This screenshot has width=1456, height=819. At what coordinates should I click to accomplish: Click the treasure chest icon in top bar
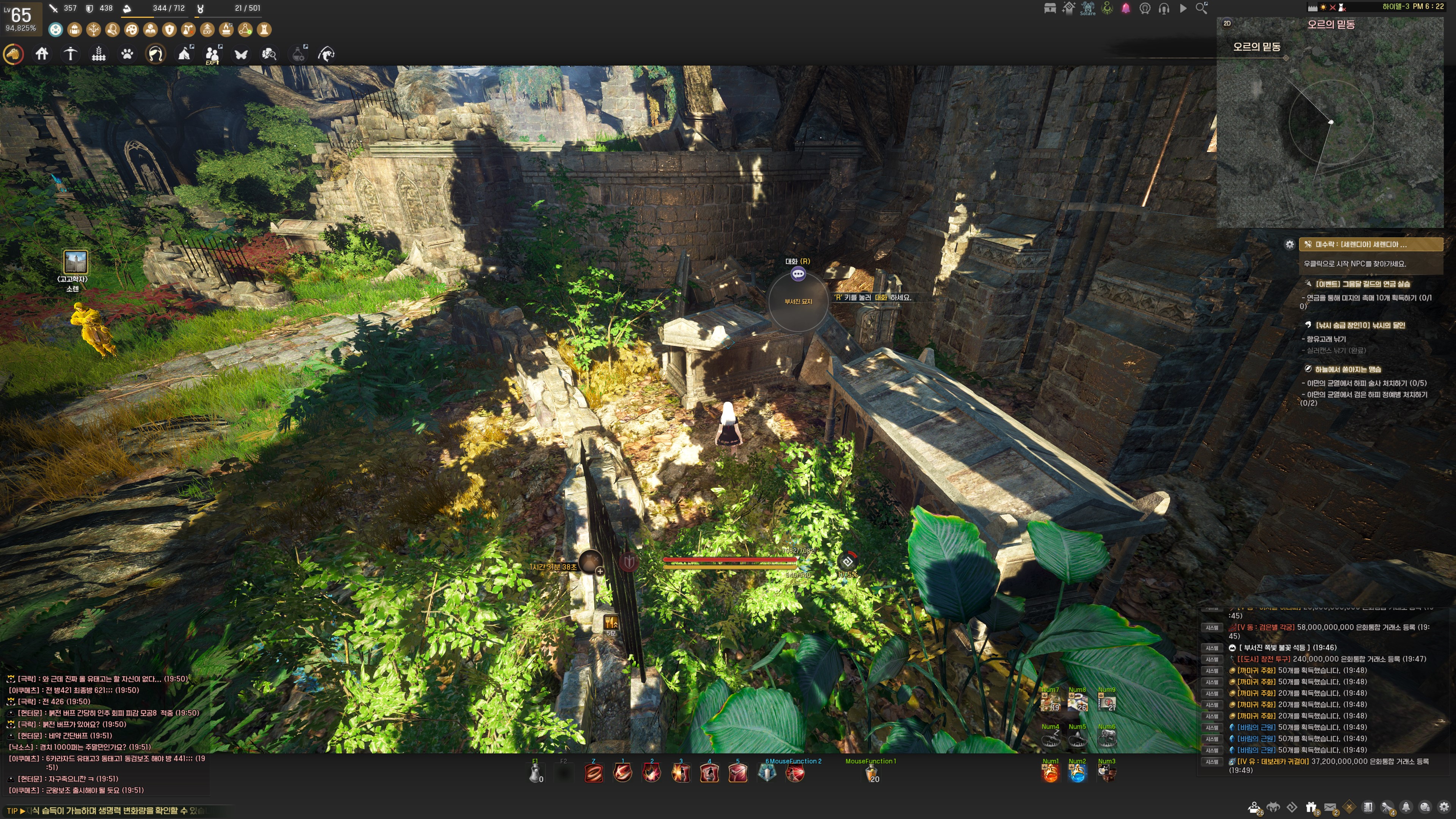[1050, 8]
